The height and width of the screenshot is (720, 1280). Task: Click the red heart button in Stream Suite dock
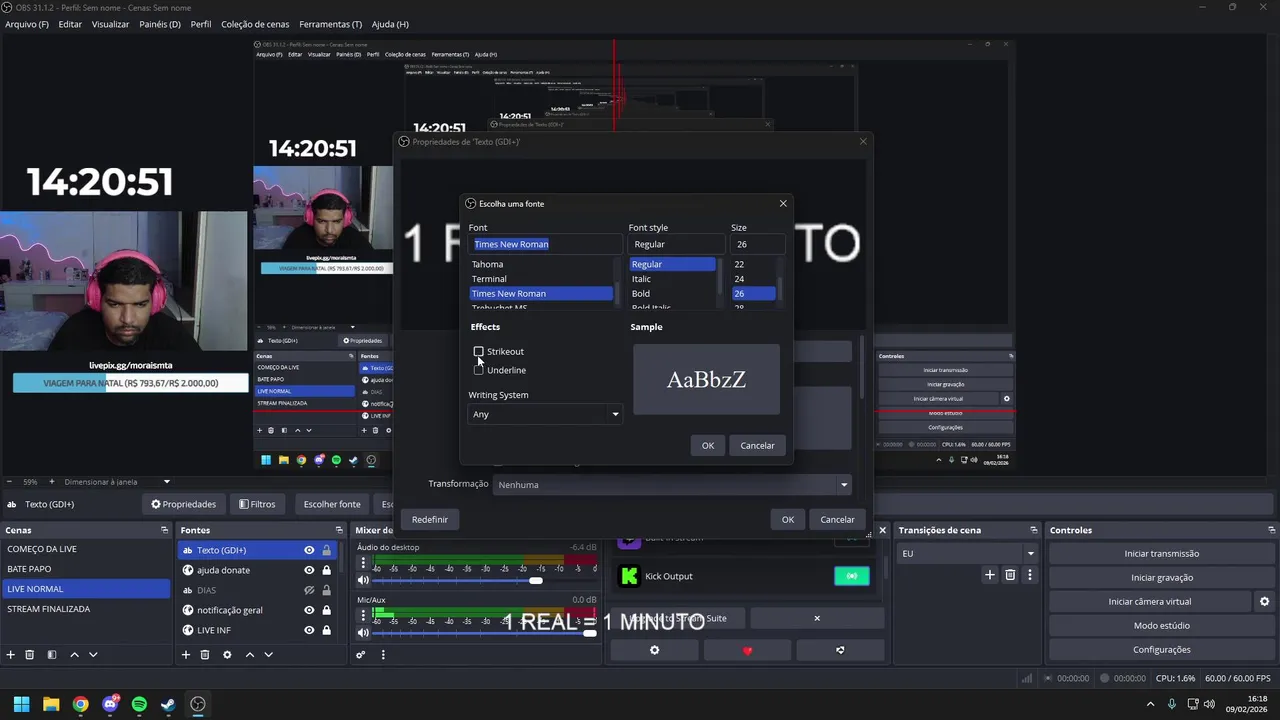[x=747, y=650]
